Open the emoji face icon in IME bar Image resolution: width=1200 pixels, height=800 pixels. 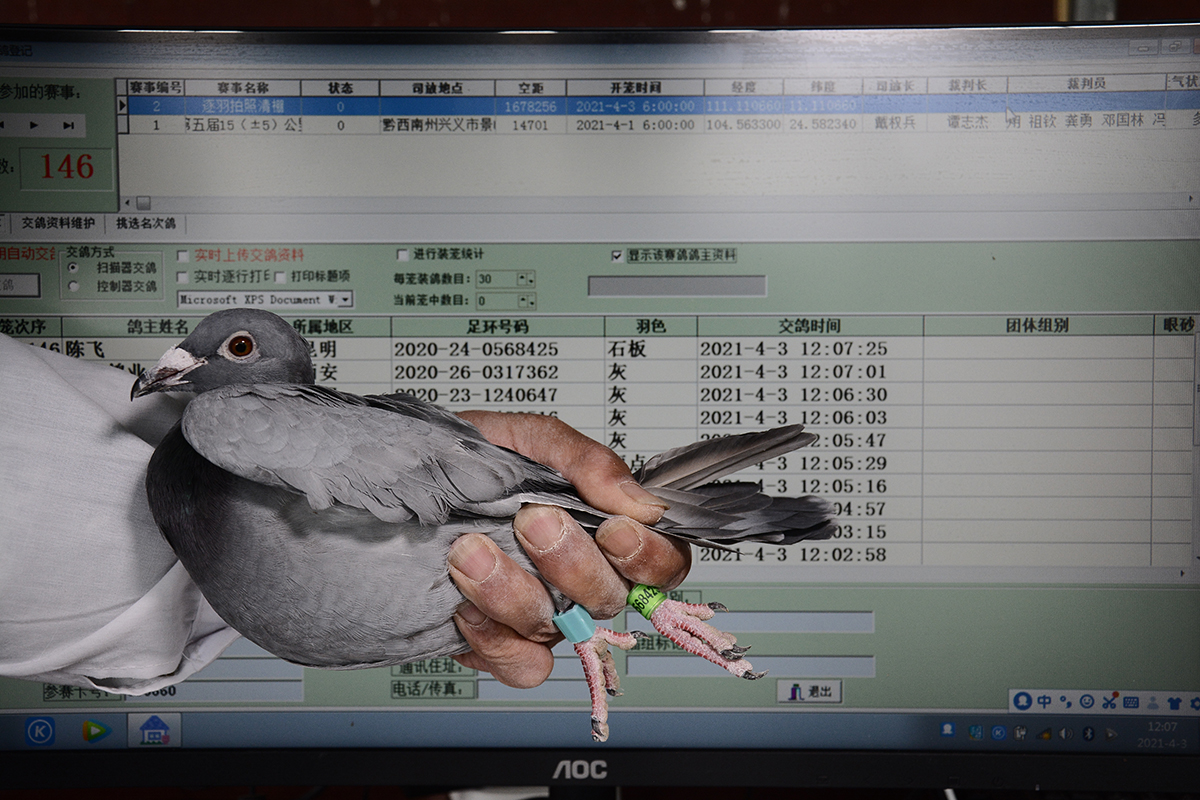tap(1087, 701)
